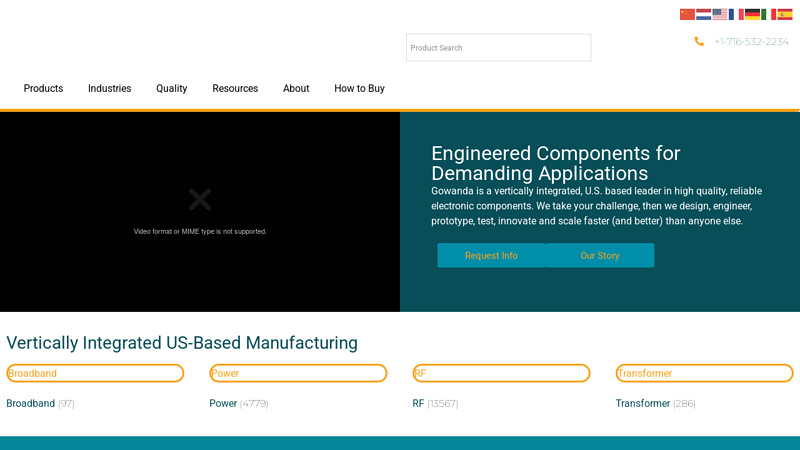This screenshot has height=450, width=800.
Task: Open the Industries menu
Action: pyautogui.click(x=109, y=89)
